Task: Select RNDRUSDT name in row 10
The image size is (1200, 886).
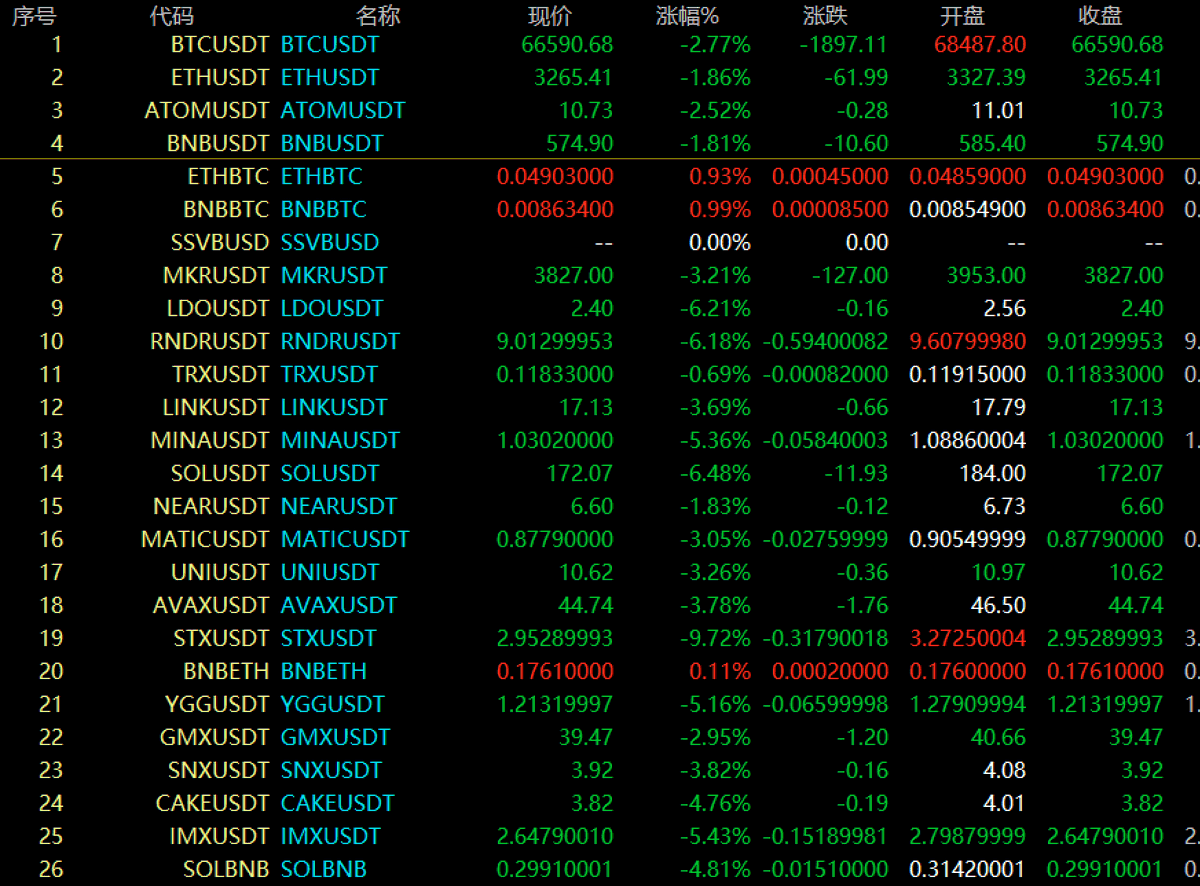Action: pyautogui.click(x=340, y=341)
